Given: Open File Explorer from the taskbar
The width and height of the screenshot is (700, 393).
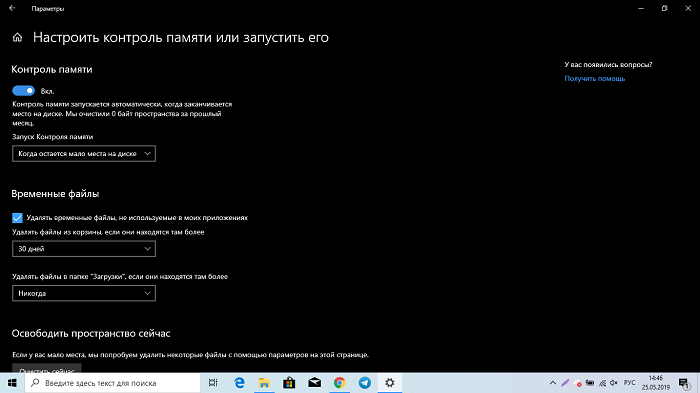Looking at the screenshot, I should coord(264,383).
